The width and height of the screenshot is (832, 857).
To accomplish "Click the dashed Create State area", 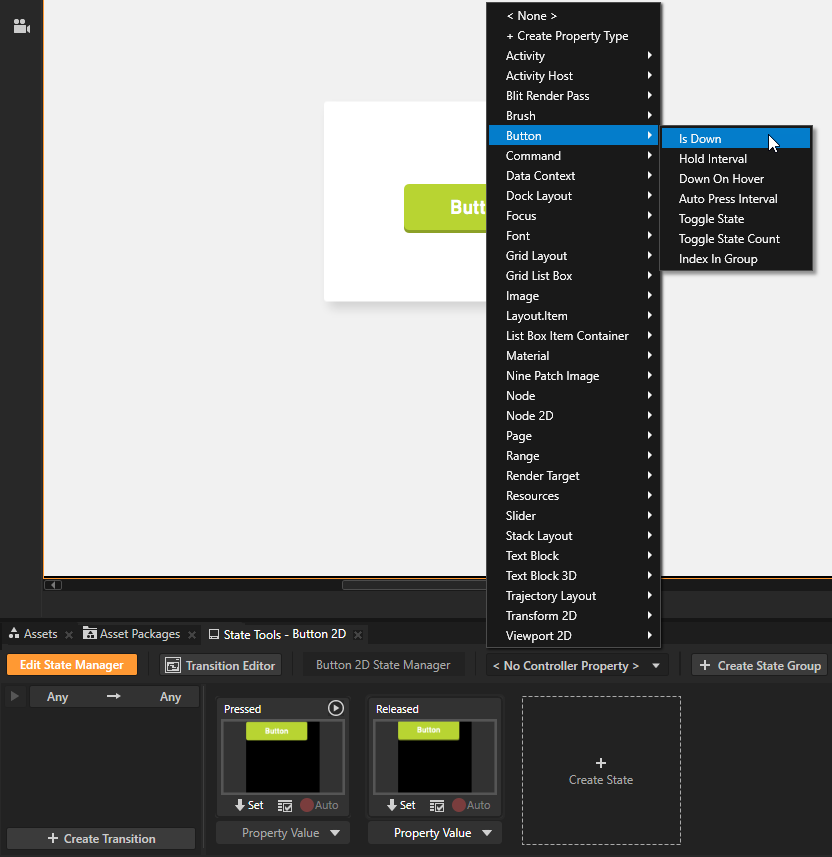I will point(600,770).
